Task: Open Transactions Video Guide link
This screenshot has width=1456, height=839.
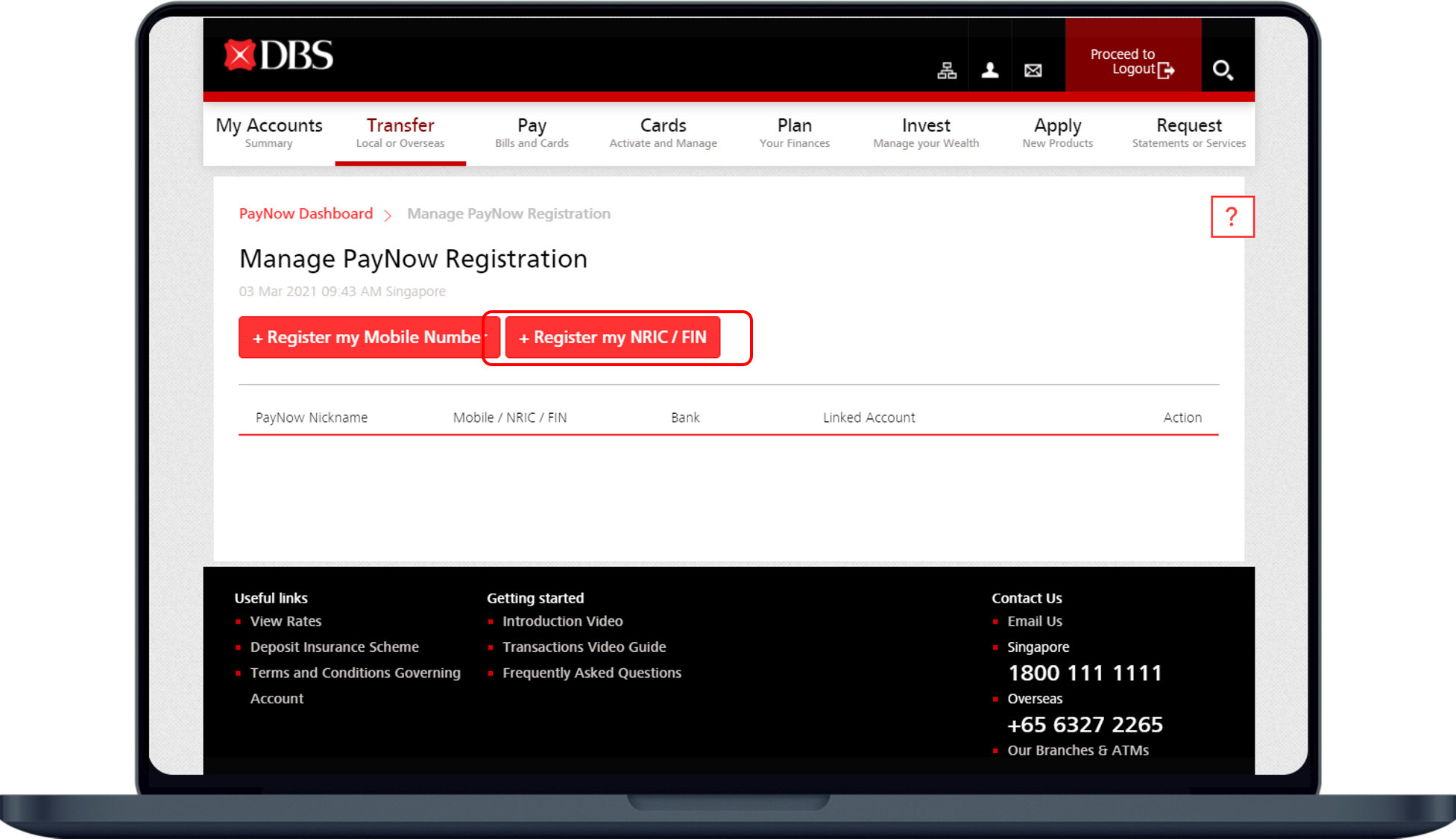Action: (584, 647)
